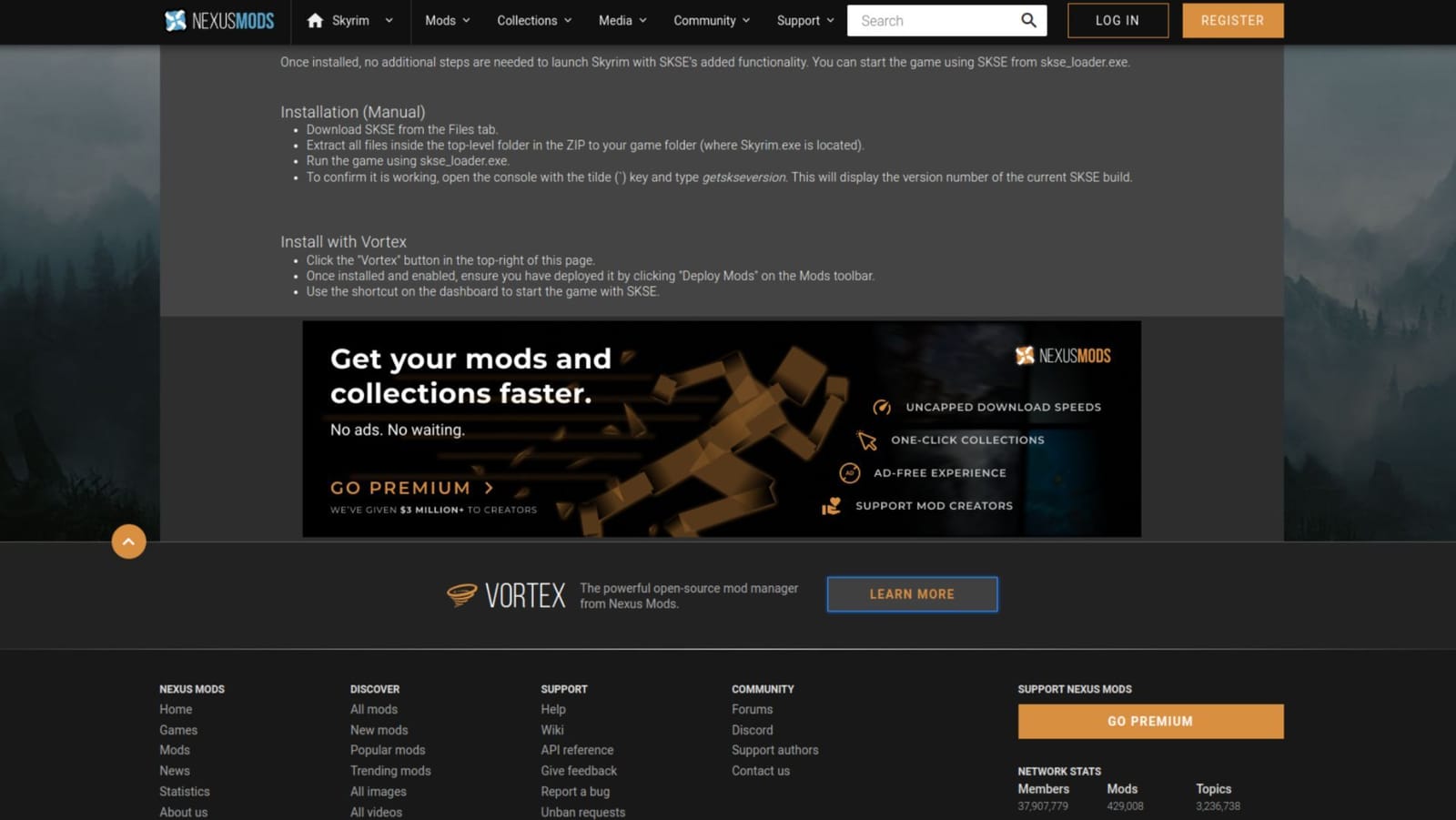The height and width of the screenshot is (820, 1456).
Task: Open the Community navigation menu
Action: pos(712,20)
